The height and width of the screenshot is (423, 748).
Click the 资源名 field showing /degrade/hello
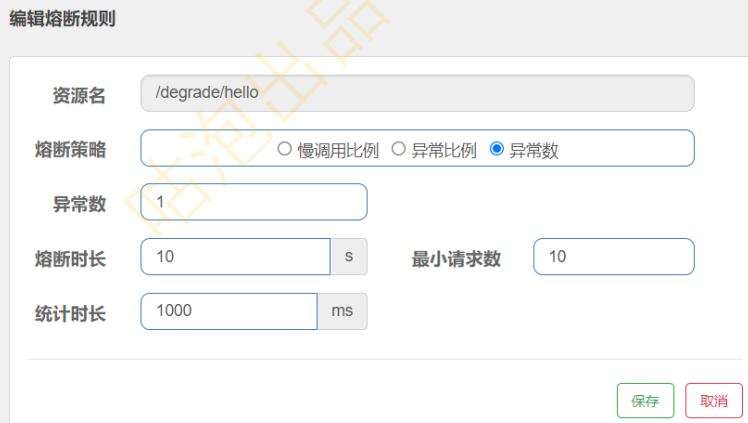[x=417, y=94]
